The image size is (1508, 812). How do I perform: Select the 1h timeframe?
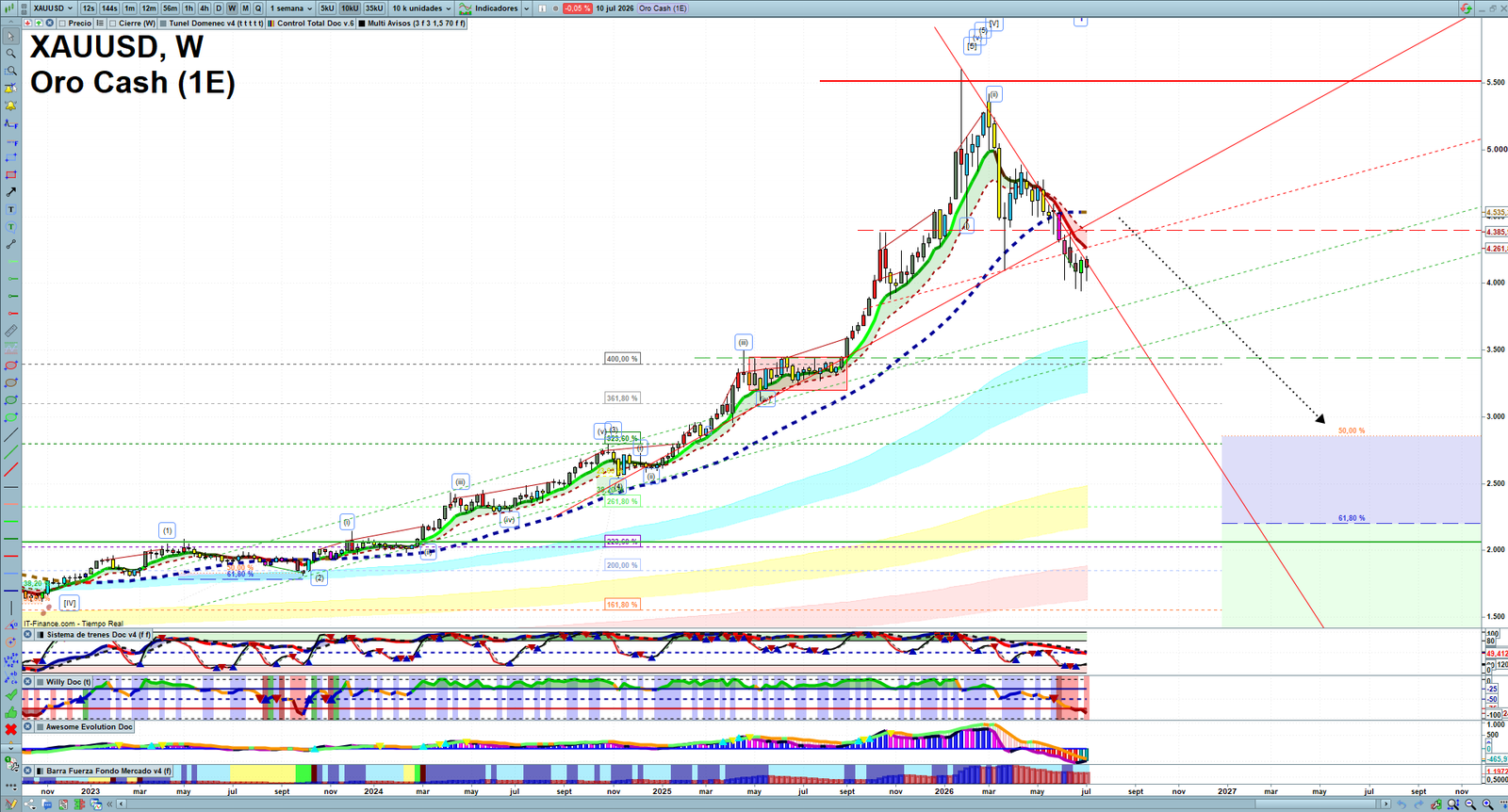pos(188,8)
